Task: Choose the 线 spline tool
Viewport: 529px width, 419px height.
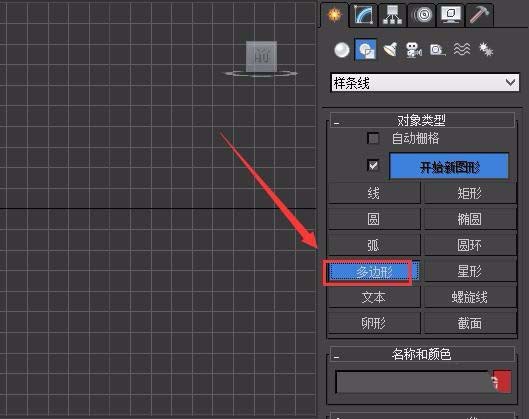Action: click(374, 193)
